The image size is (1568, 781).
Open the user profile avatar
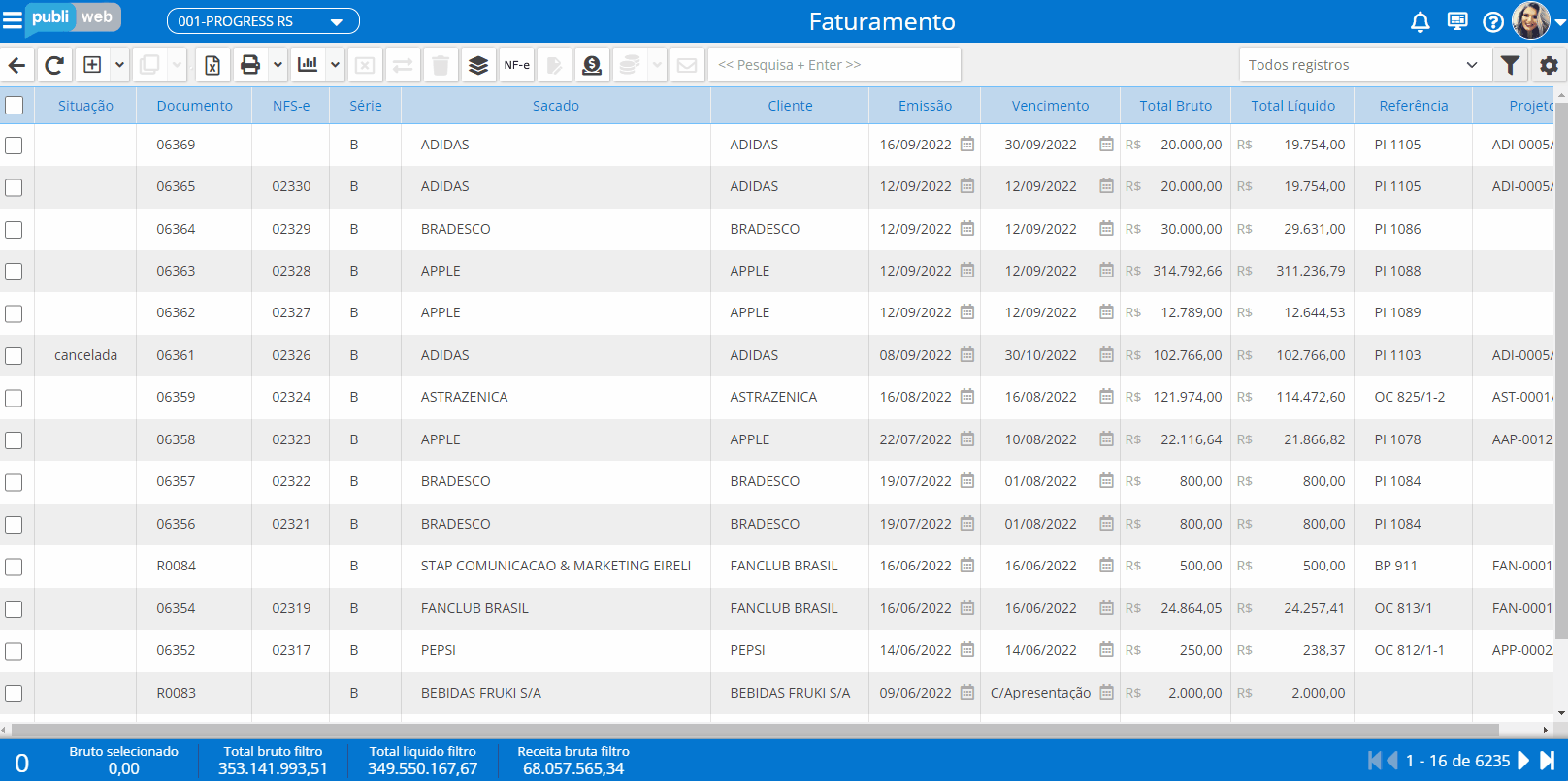1531,20
